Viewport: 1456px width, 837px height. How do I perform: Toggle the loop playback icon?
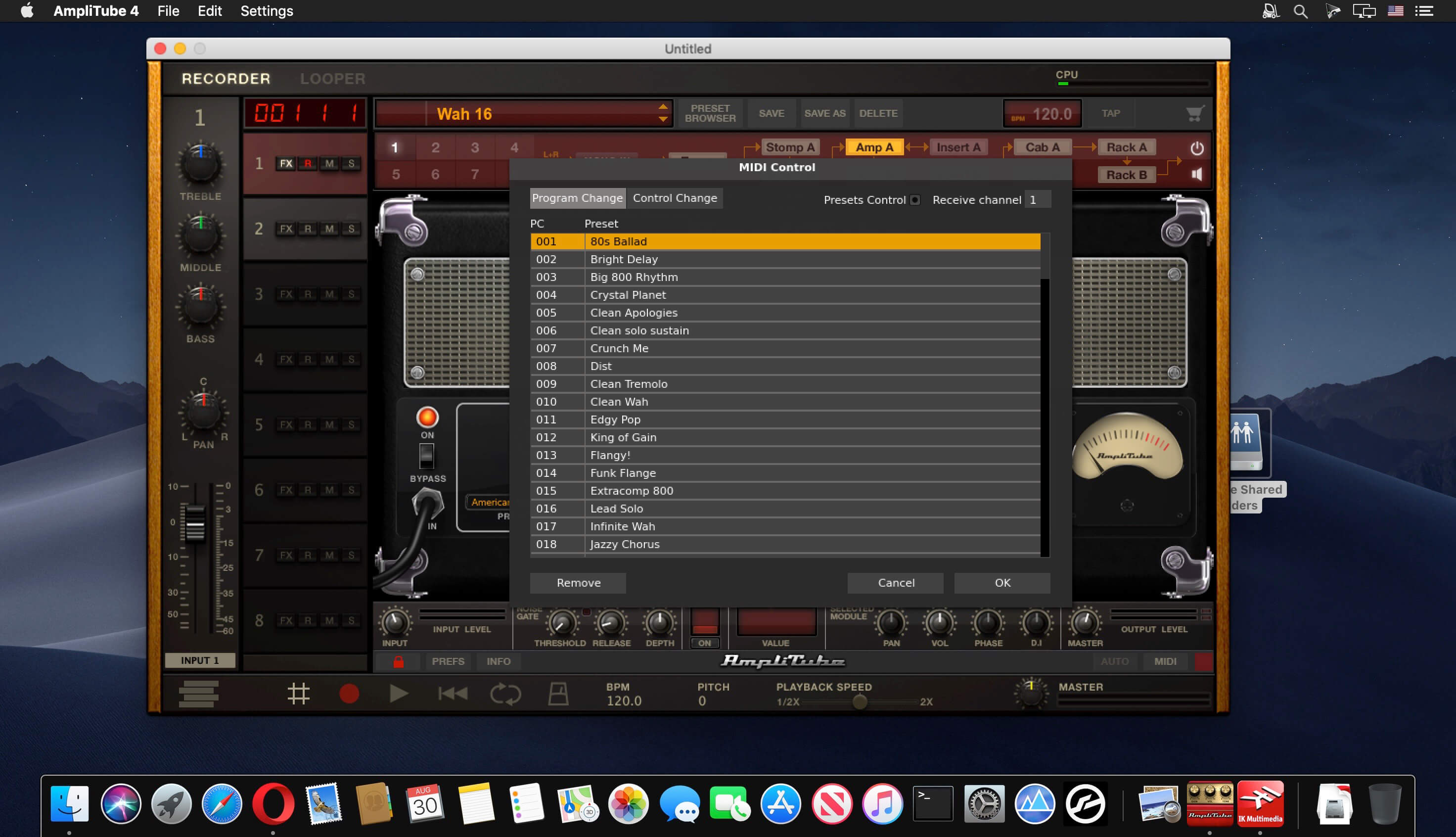pos(505,693)
